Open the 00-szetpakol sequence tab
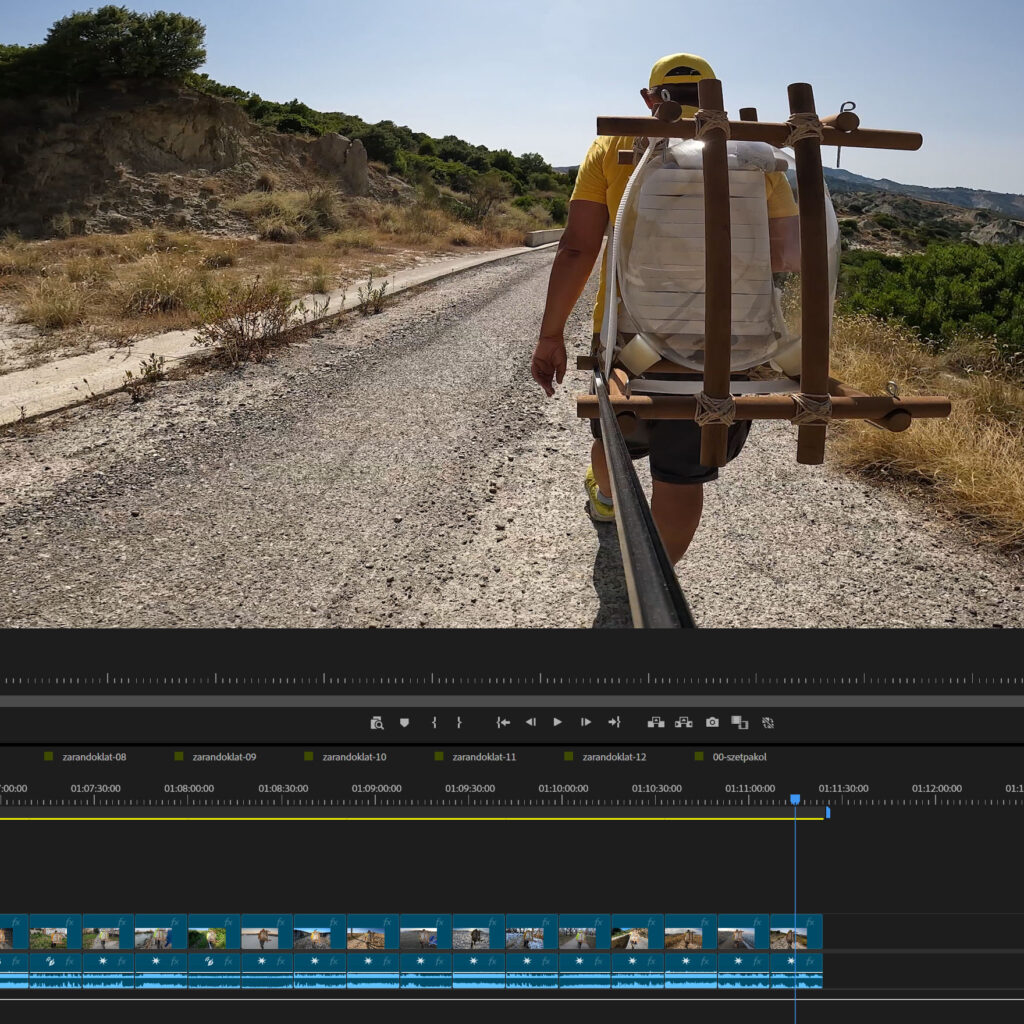This screenshot has width=1024, height=1024. (739, 757)
